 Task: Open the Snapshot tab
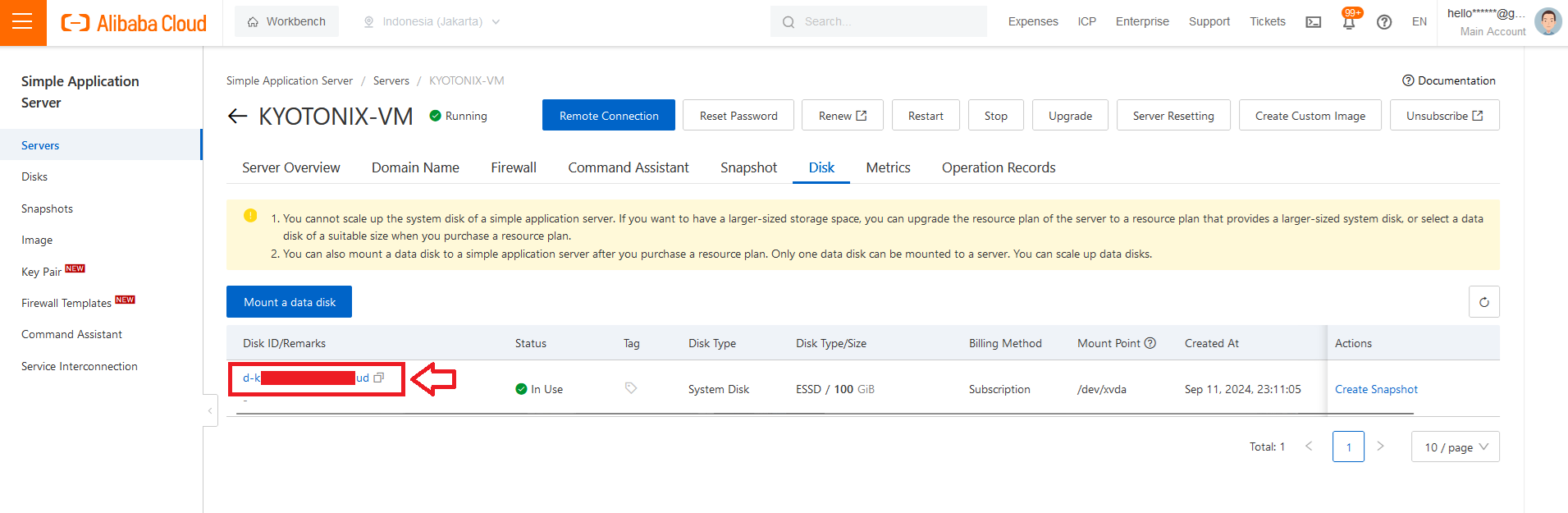[748, 167]
